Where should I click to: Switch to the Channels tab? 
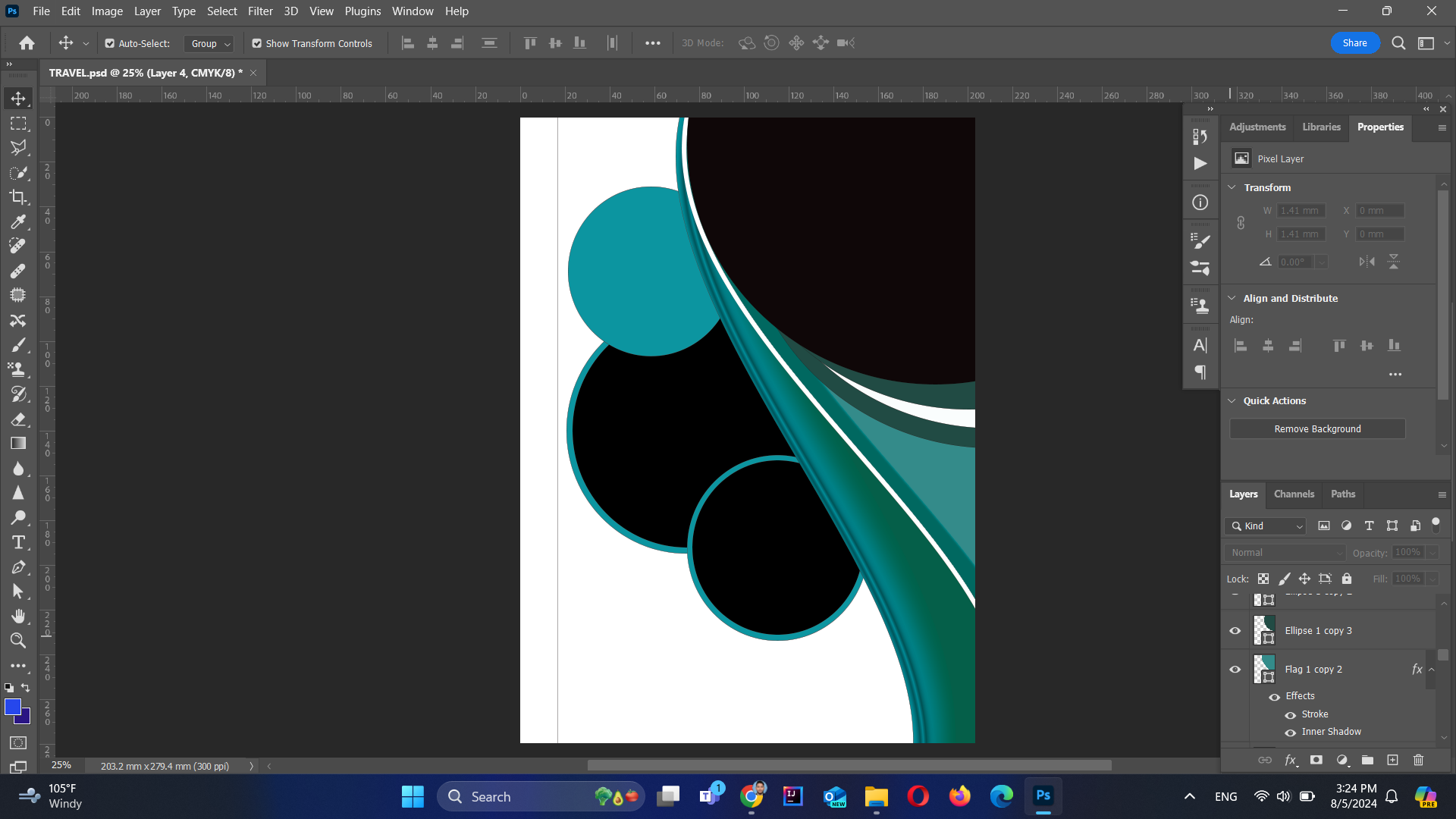(x=1294, y=494)
